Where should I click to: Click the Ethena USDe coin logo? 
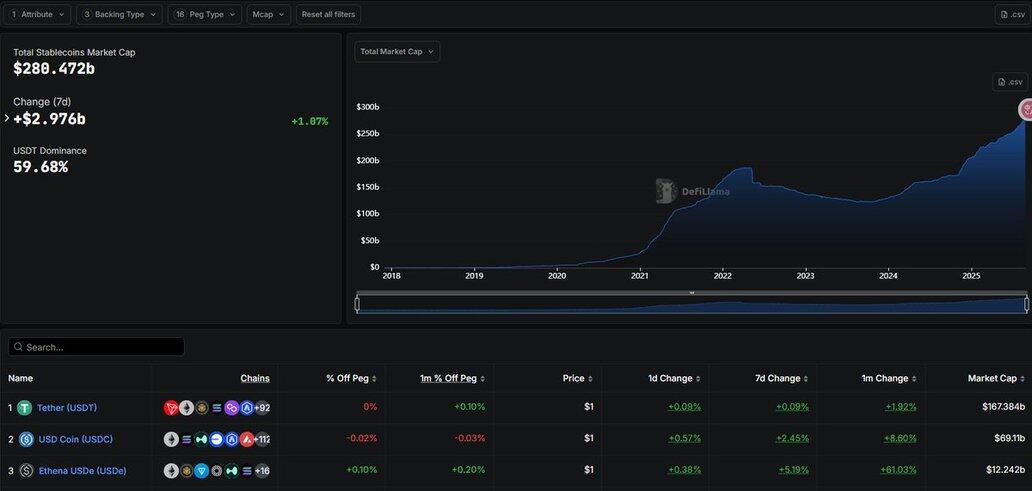25,470
